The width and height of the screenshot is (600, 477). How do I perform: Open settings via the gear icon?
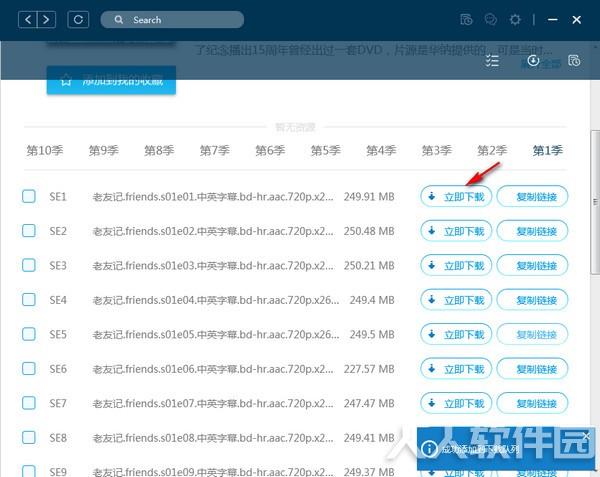click(515, 20)
